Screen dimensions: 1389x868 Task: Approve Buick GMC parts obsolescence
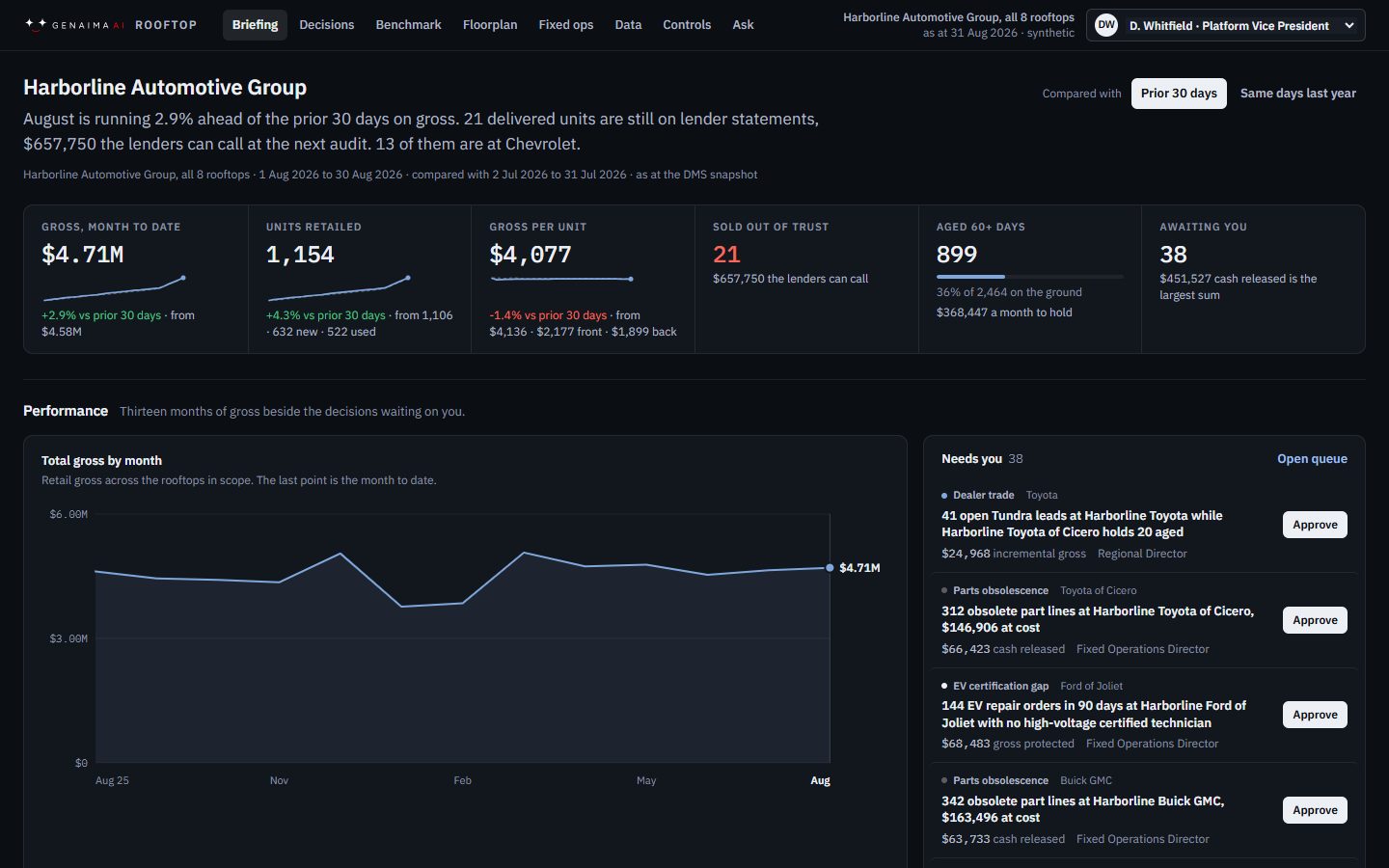coord(1315,810)
